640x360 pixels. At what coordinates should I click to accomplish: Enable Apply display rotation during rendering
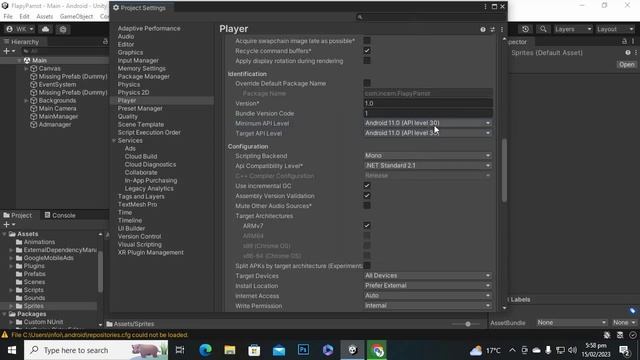pyautogui.click(x=367, y=60)
